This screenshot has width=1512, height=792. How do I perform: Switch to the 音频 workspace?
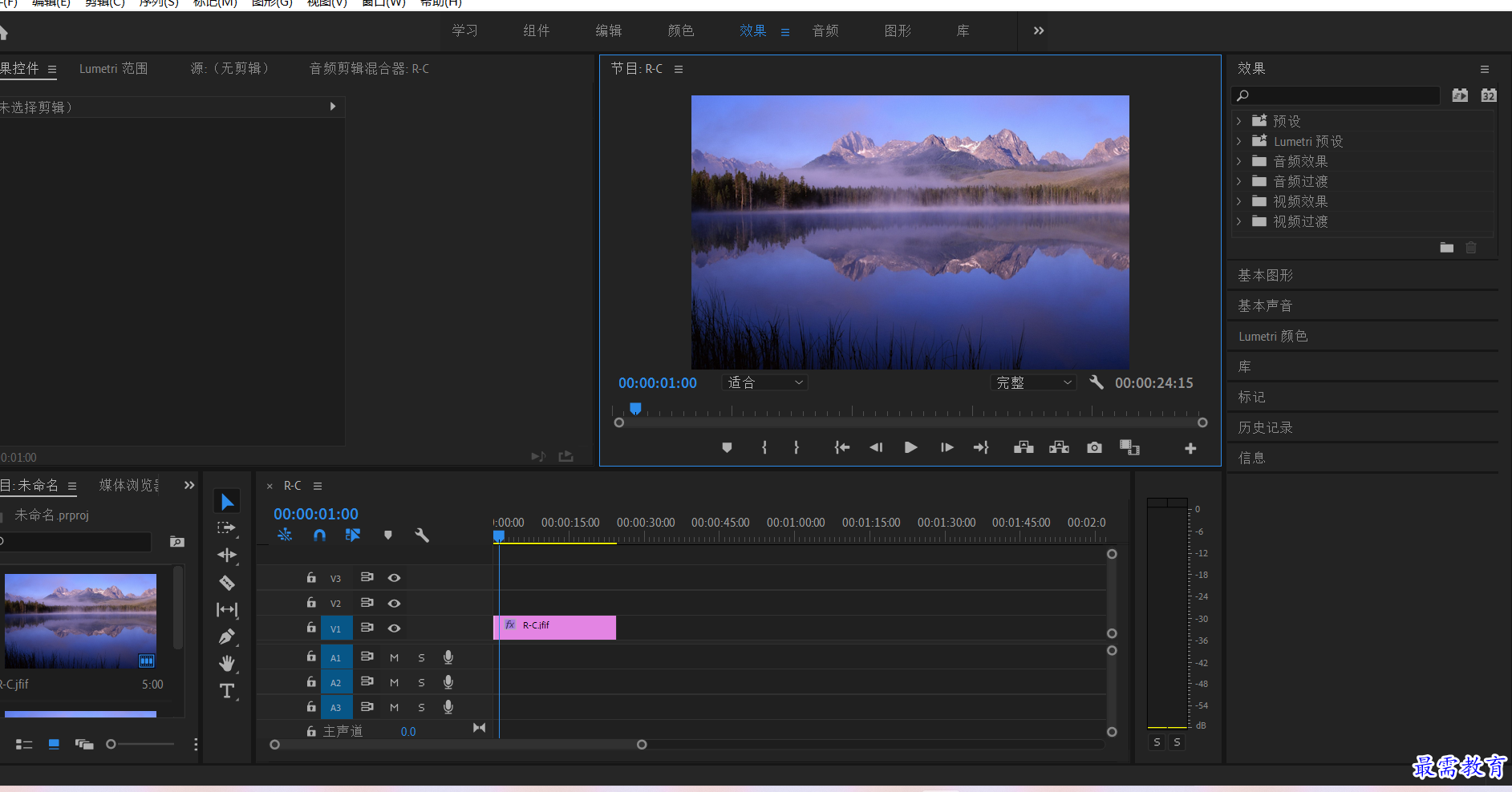point(825,30)
